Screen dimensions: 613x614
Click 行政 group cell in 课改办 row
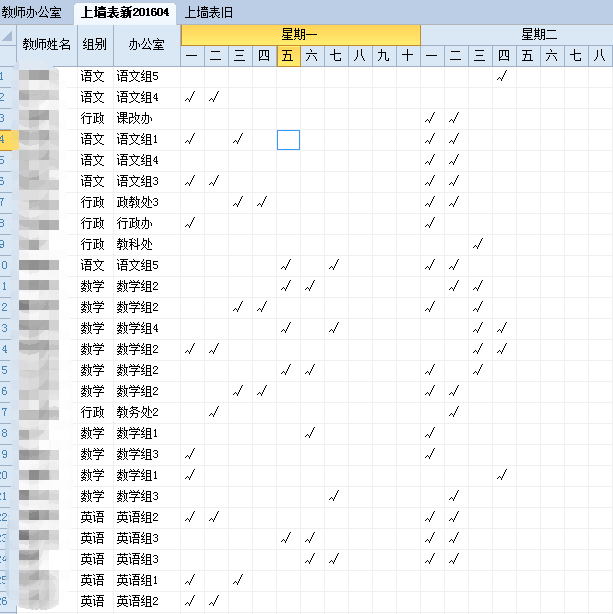pyautogui.click(x=95, y=118)
